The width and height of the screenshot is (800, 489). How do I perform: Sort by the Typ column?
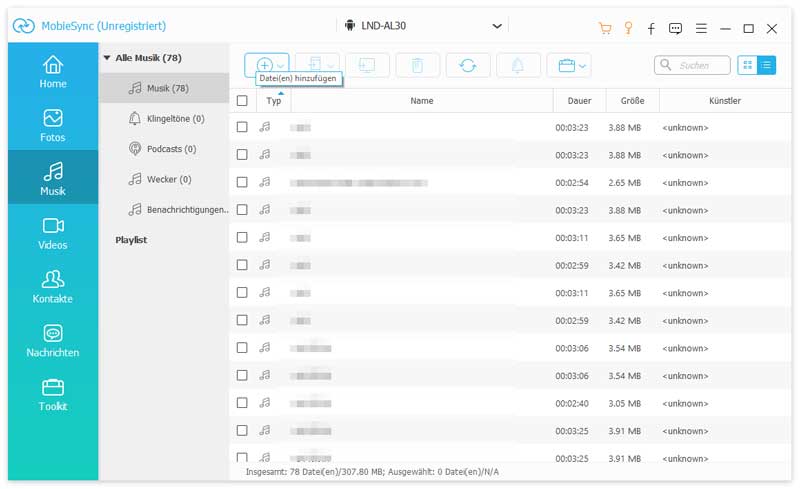[x=274, y=101]
